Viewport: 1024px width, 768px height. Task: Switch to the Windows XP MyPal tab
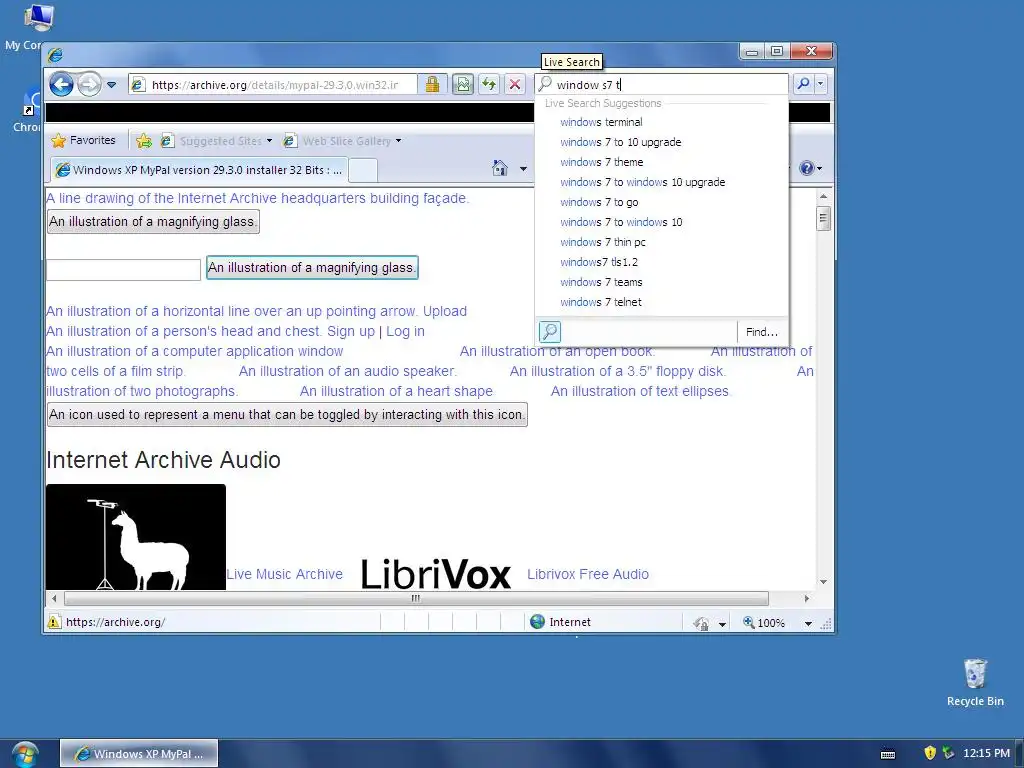199,170
